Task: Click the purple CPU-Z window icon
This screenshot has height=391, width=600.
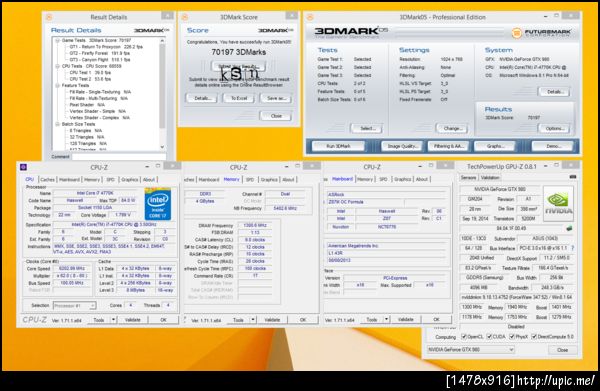Action: point(23,167)
